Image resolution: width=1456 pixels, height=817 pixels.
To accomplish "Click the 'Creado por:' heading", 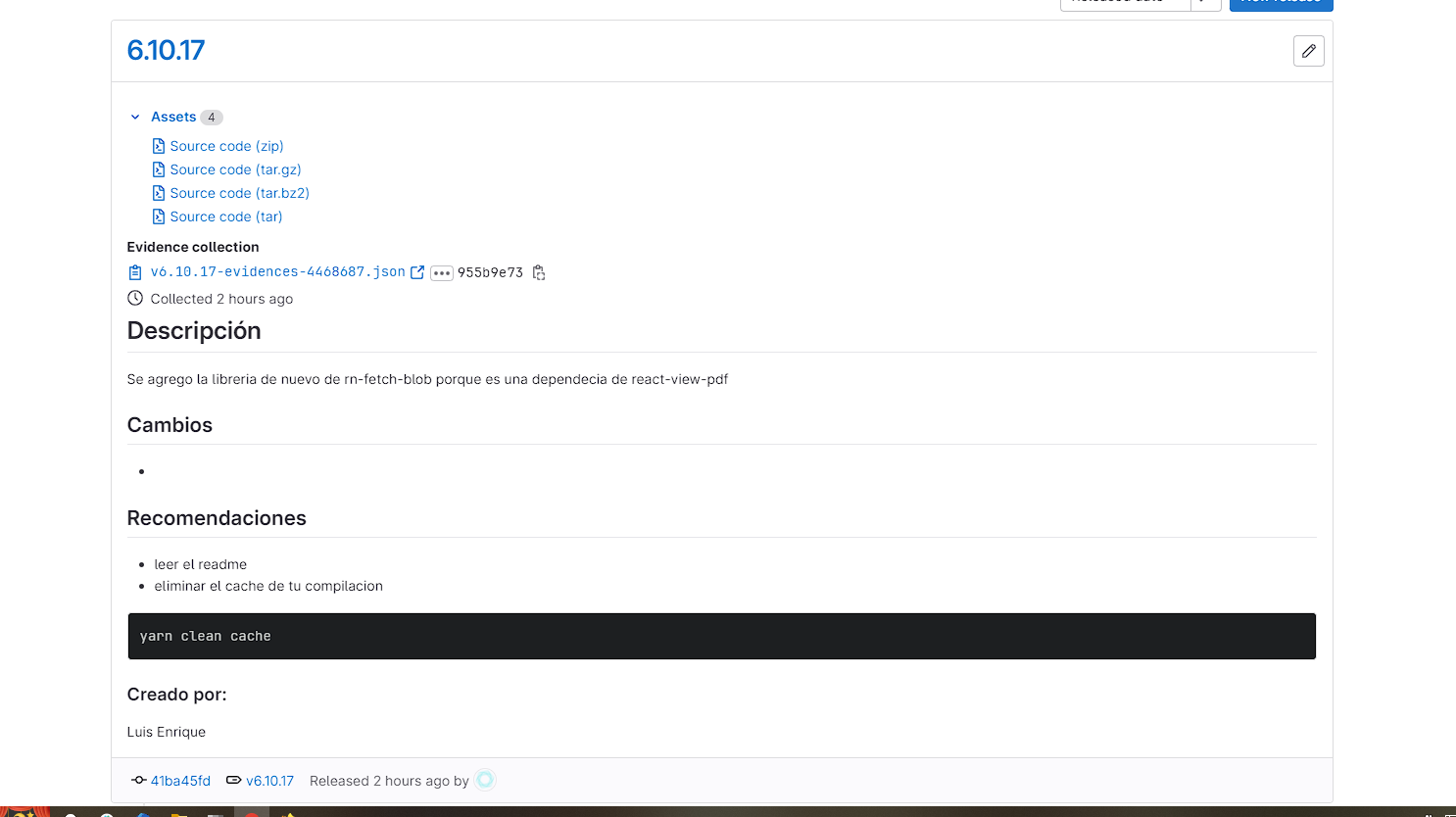I will [176, 695].
